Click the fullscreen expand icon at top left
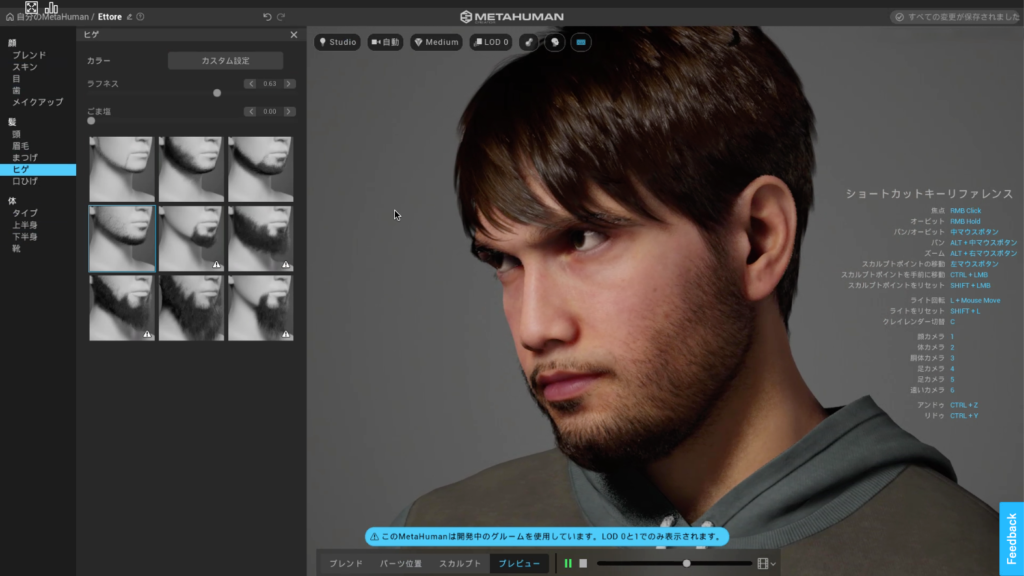Image resolution: width=1024 pixels, height=576 pixels. (31, 8)
